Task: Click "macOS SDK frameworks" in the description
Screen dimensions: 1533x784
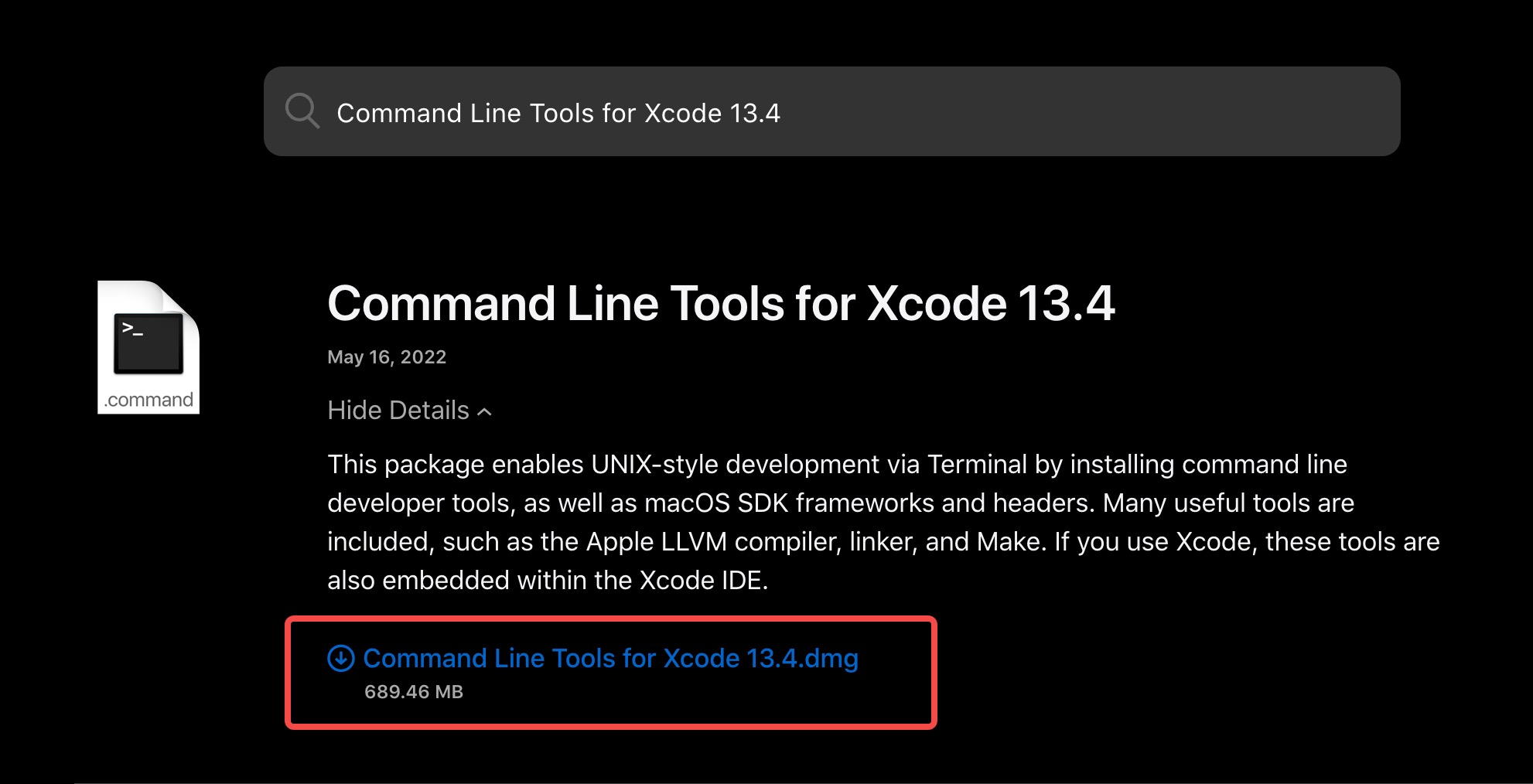Action: click(790, 503)
